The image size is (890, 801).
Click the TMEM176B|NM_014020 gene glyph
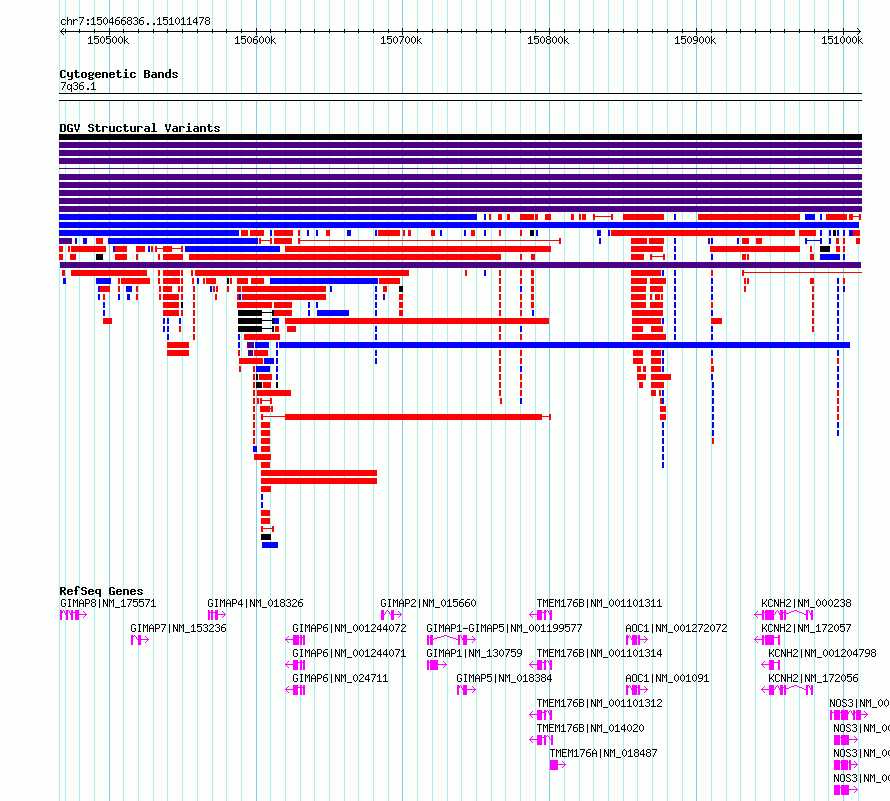tap(541, 740)
